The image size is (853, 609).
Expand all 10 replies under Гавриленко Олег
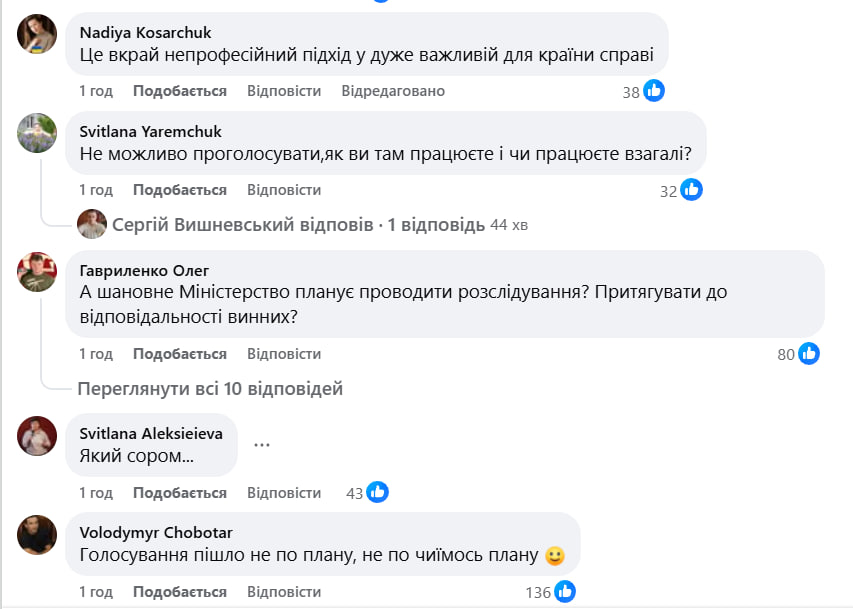pos(210,388)
